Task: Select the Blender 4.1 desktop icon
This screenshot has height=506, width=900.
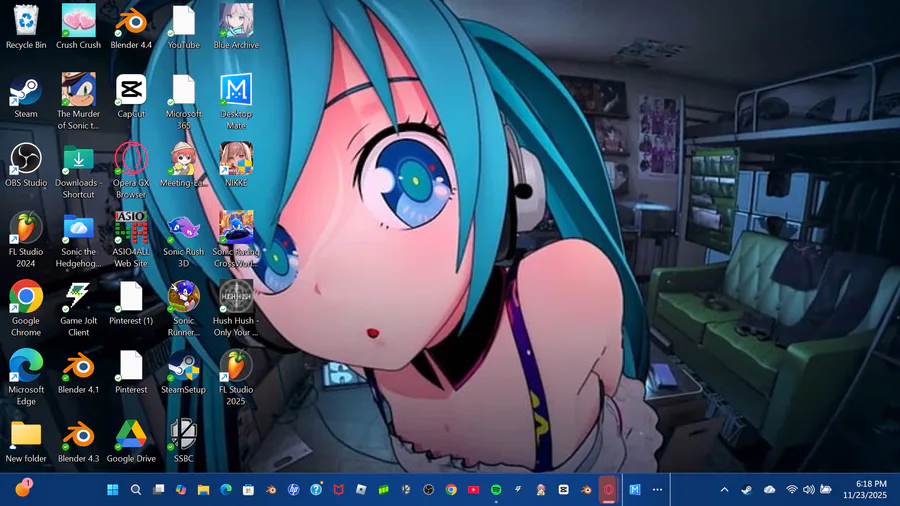Action: pyautogui.click(x=79, y=372)
